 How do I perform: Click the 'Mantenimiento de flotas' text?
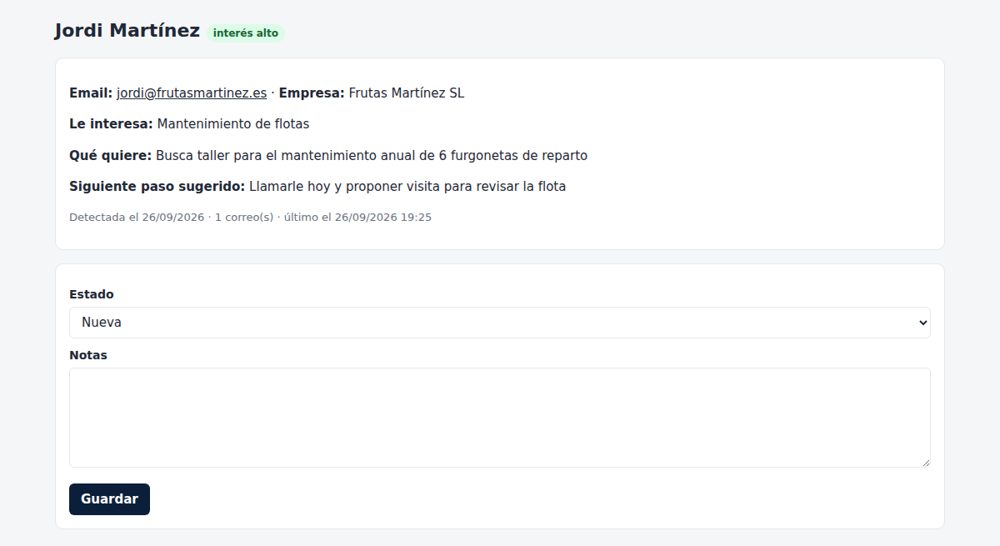click(x=233, y=124)
